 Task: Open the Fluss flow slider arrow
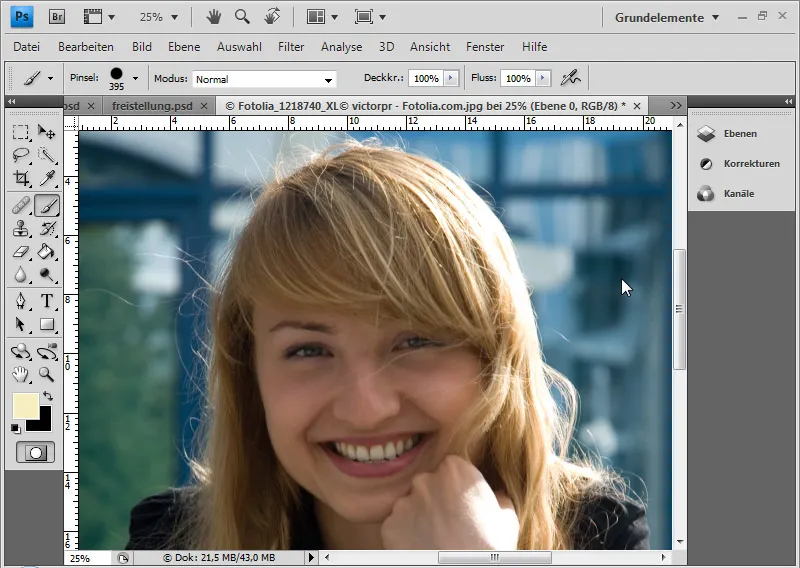point(543,78)
